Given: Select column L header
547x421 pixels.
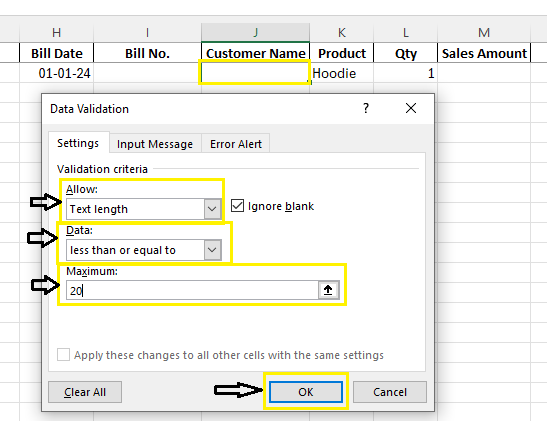Looking at the screenshot, I should pyautogui.click(x=405, y=32).
